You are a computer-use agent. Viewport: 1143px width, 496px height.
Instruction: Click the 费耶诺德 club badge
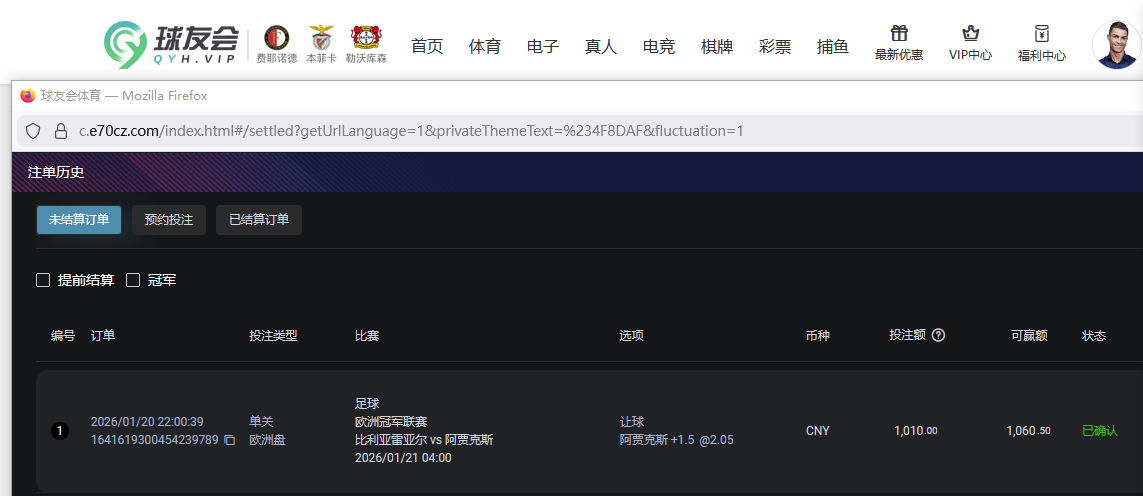[x=276, y=38]
